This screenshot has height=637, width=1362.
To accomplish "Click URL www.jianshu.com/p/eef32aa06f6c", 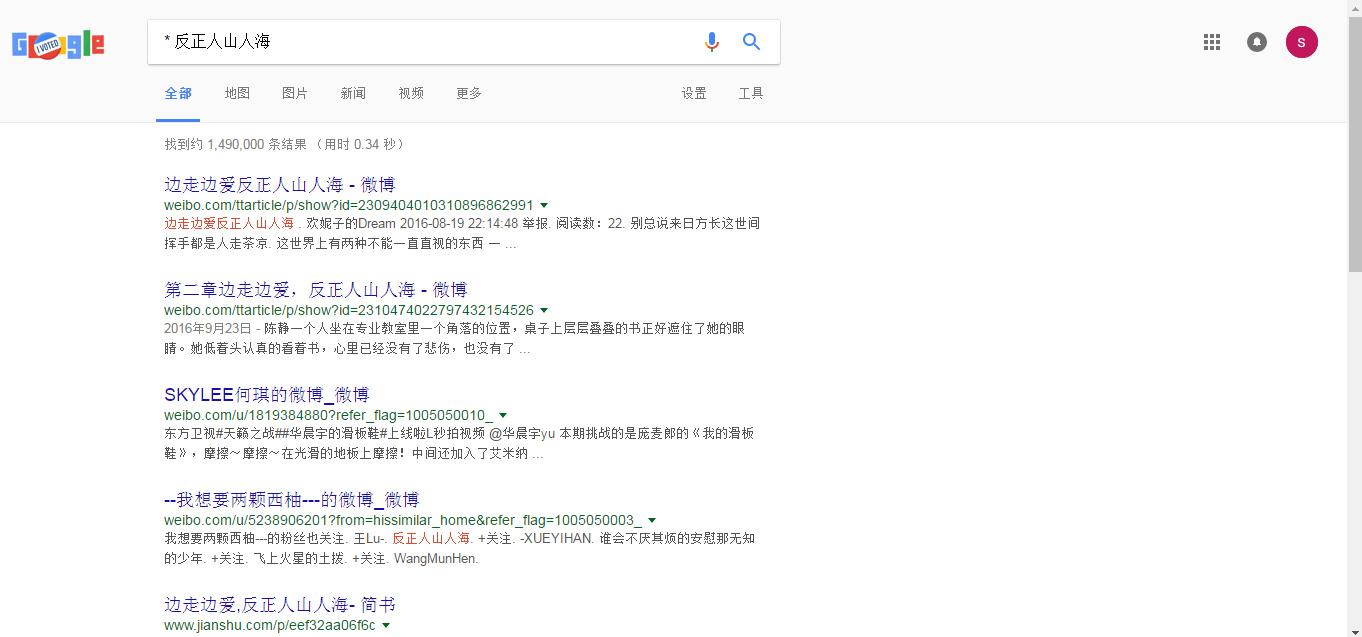I will click(x=270, y=626).
